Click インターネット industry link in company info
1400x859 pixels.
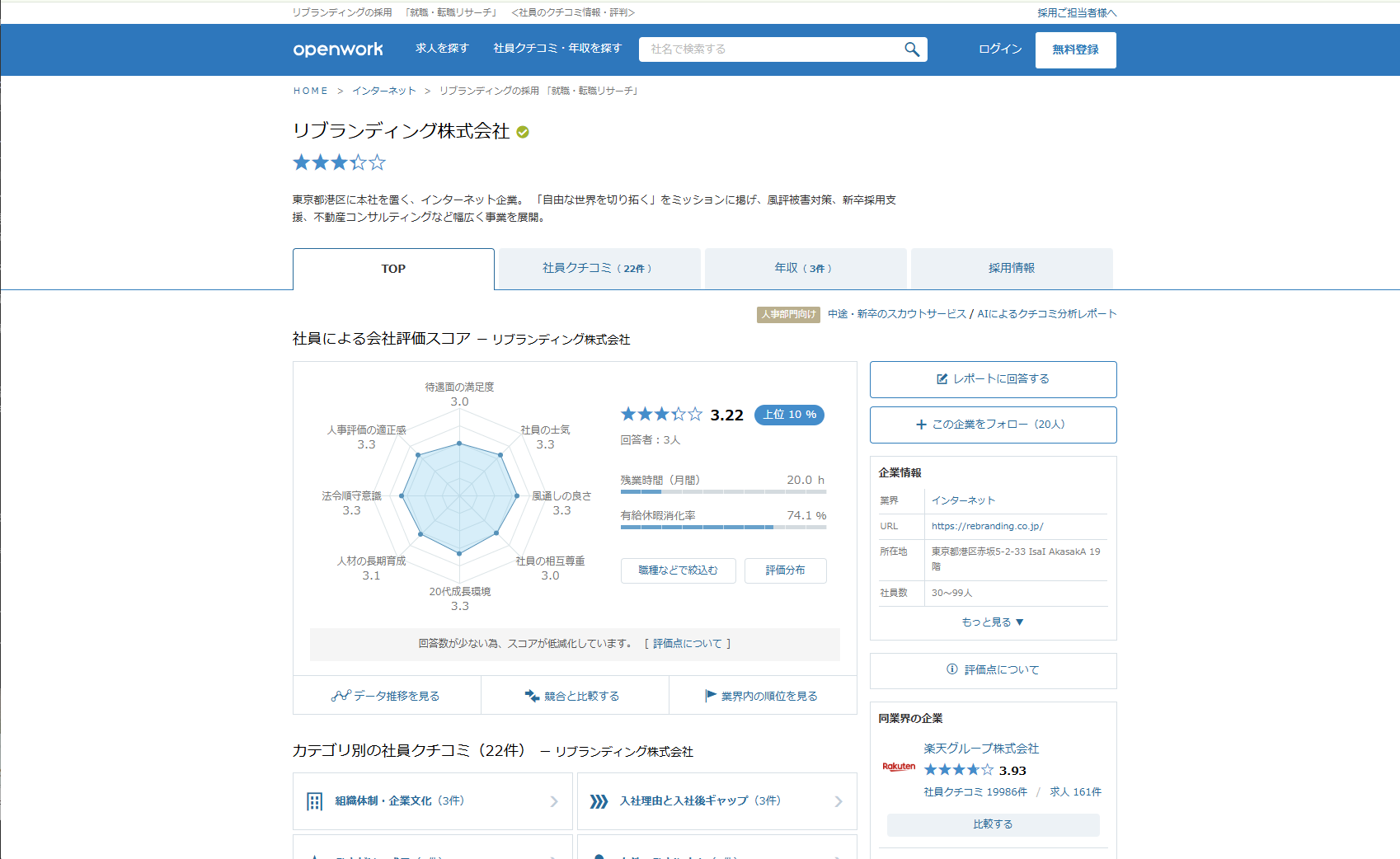click(x=963, y=500)
